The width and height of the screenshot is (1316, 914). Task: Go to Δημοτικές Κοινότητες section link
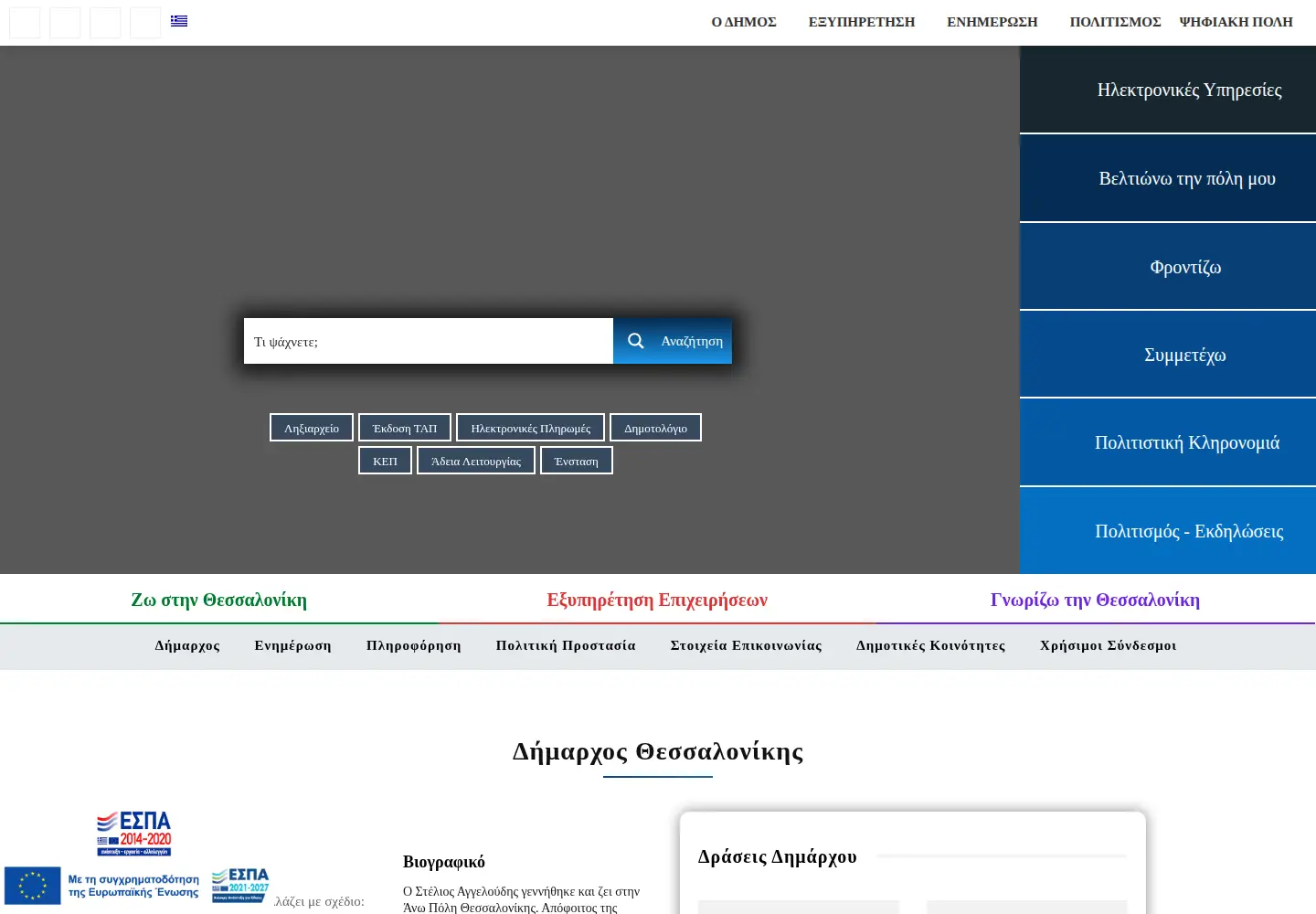(x=931, y=645)
